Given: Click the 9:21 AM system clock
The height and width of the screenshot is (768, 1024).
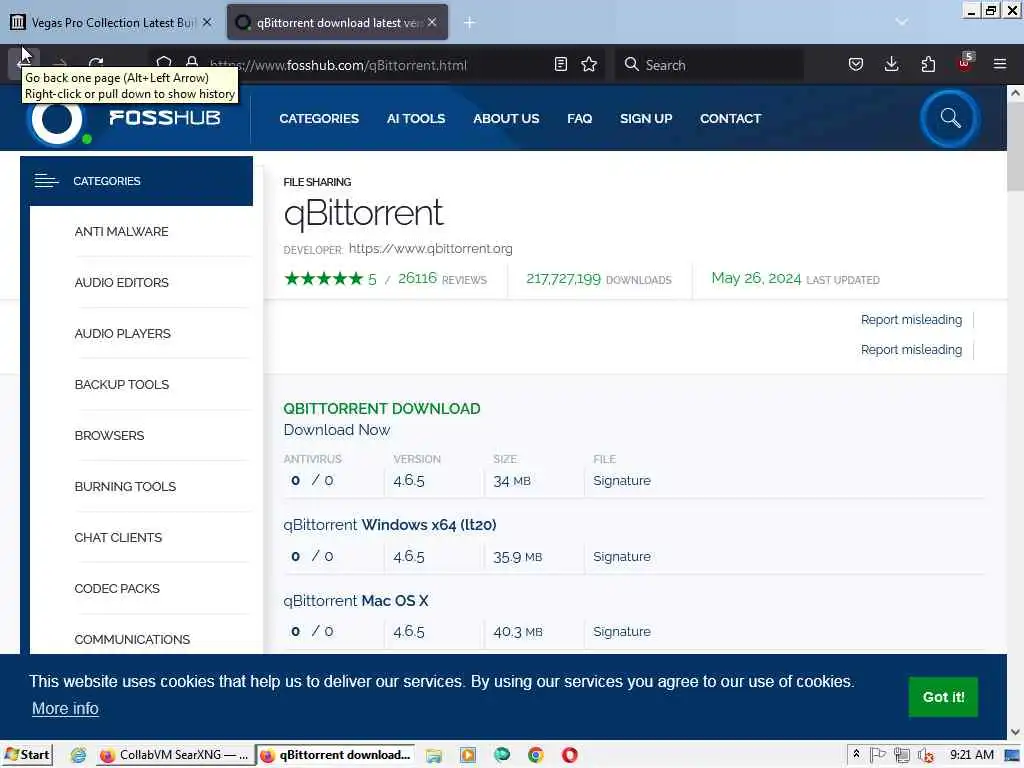Looking at the screenshot, I should point(971,754).
